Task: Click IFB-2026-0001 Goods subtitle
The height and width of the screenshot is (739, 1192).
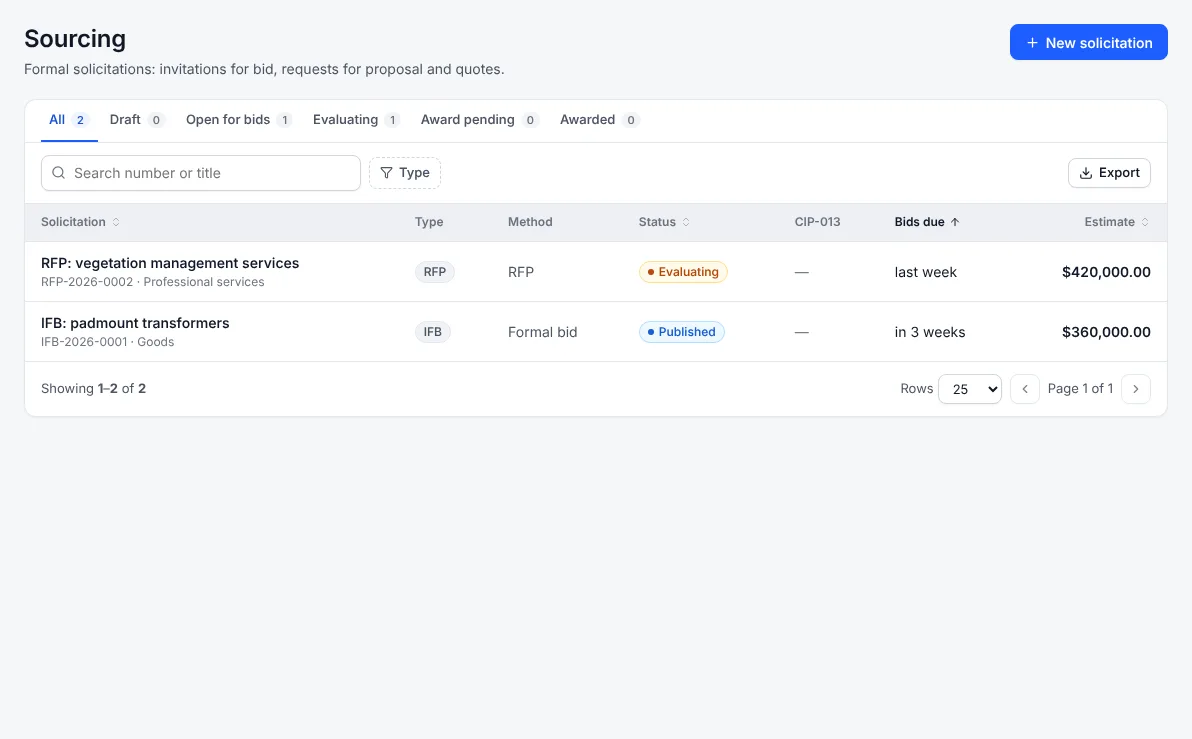Action: coord(107,342)
